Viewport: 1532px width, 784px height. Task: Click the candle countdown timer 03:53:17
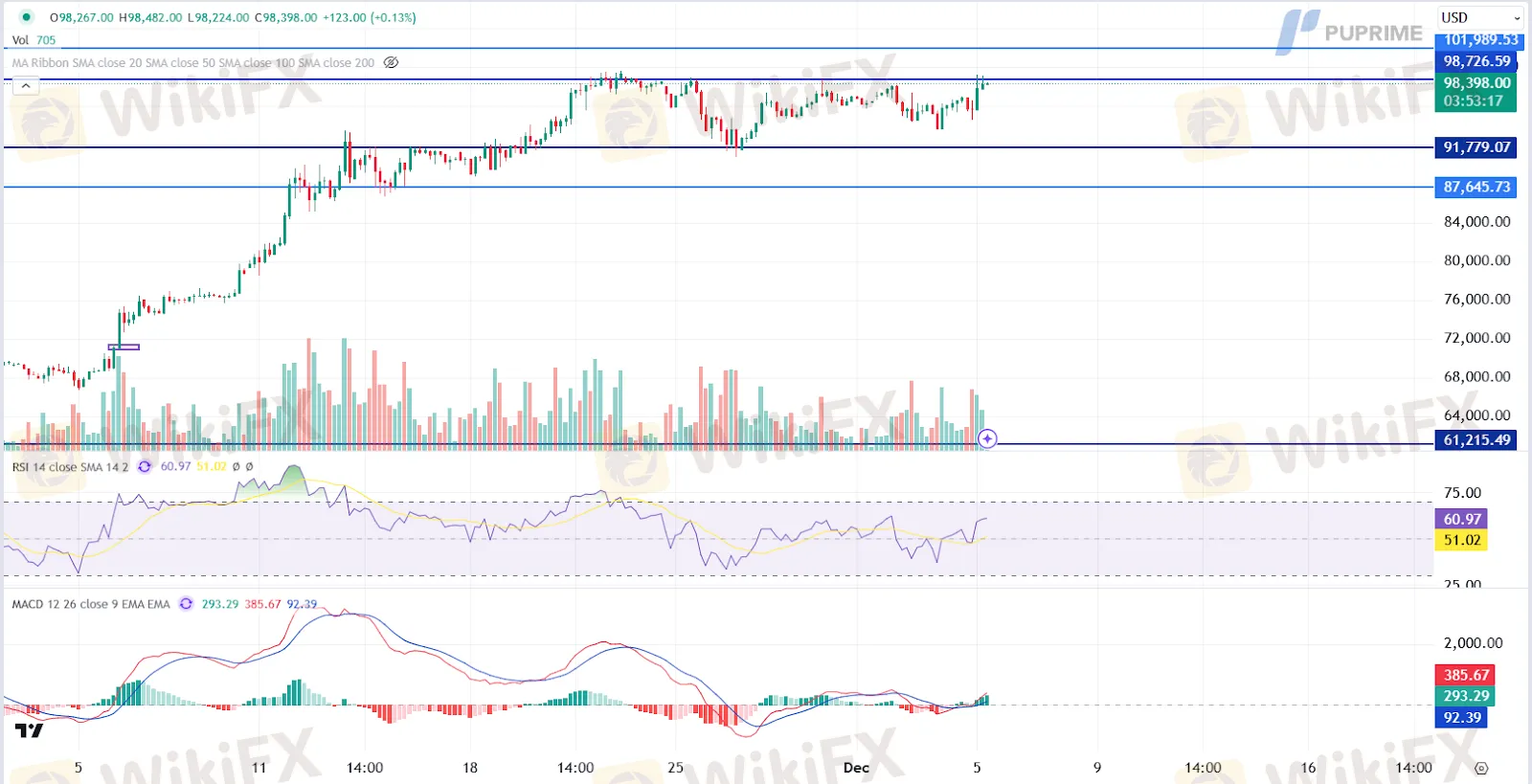(x=1473, y=101)
